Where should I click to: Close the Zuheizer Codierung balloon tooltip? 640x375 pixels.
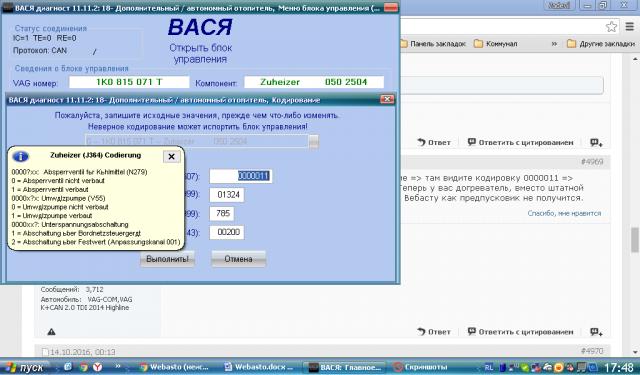[171, 156]
